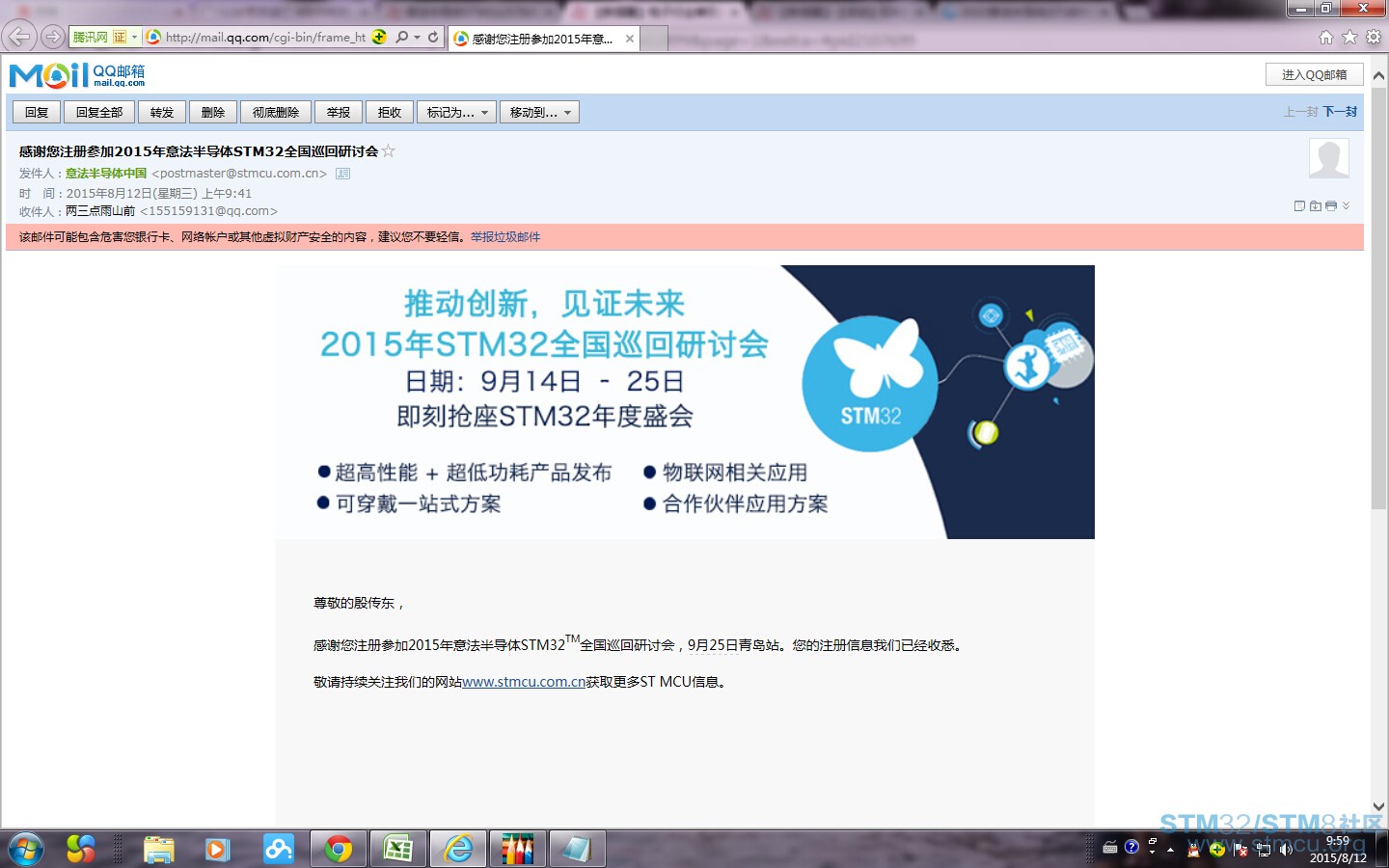
Task: Click the sender address postmaster@stmcu.com.cn
Action: tap(239, 174)
